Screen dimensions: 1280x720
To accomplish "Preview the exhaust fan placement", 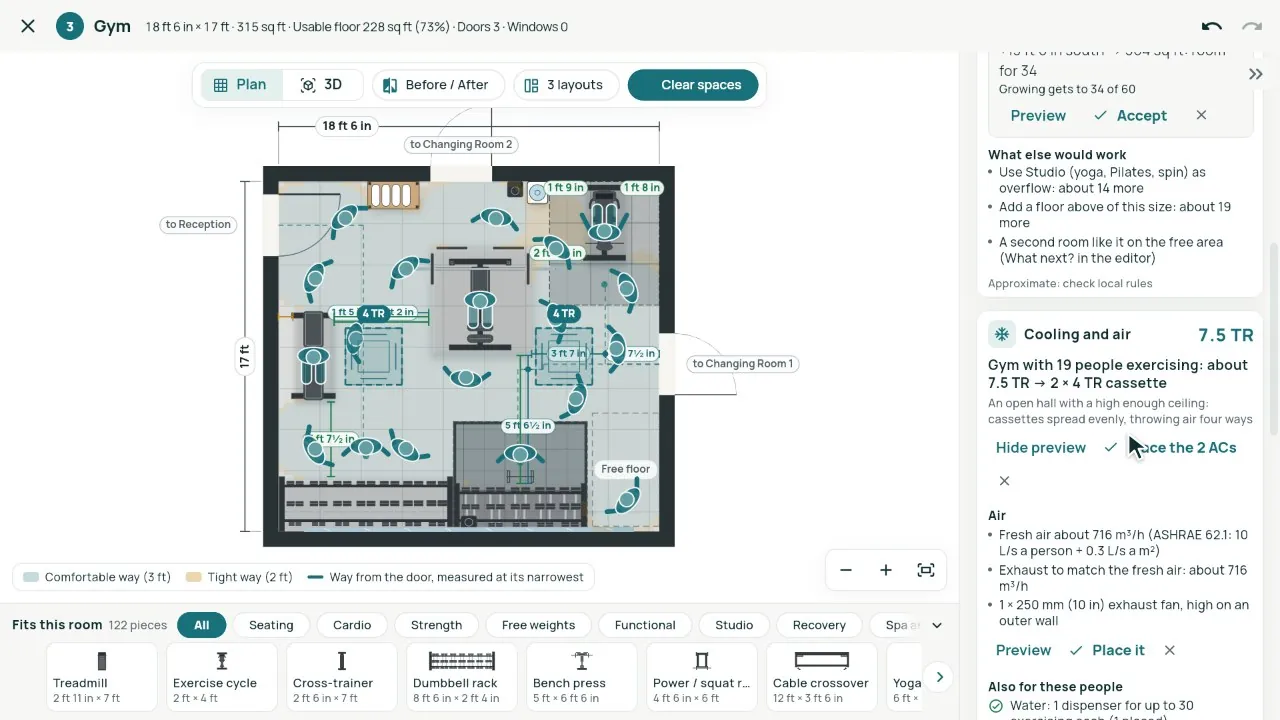I will (1023, 650).
